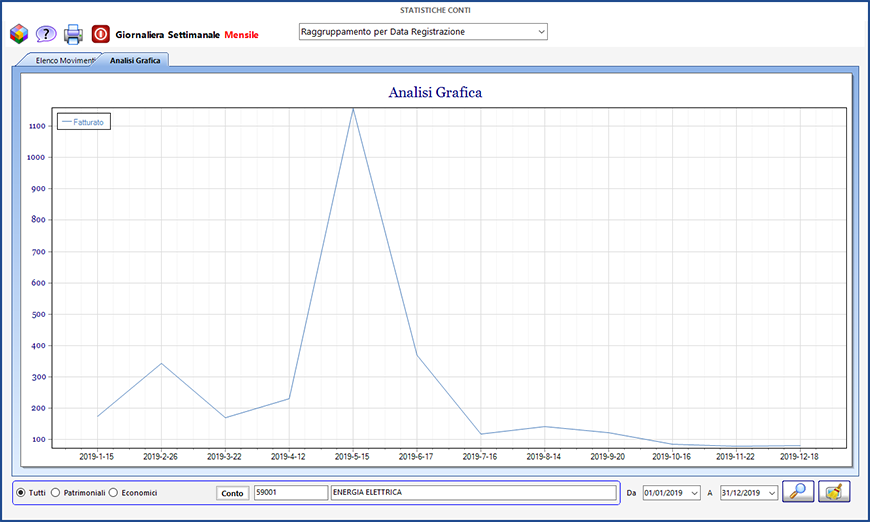The height and width of the screenshot is (522, 870).
Task: Run search with the magnifying glass icon
Action: [x=798, y=492]
